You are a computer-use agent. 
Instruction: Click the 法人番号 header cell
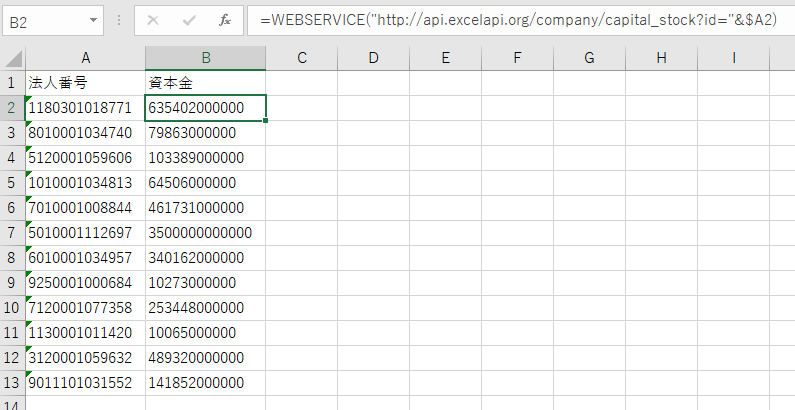click(85, 83)
